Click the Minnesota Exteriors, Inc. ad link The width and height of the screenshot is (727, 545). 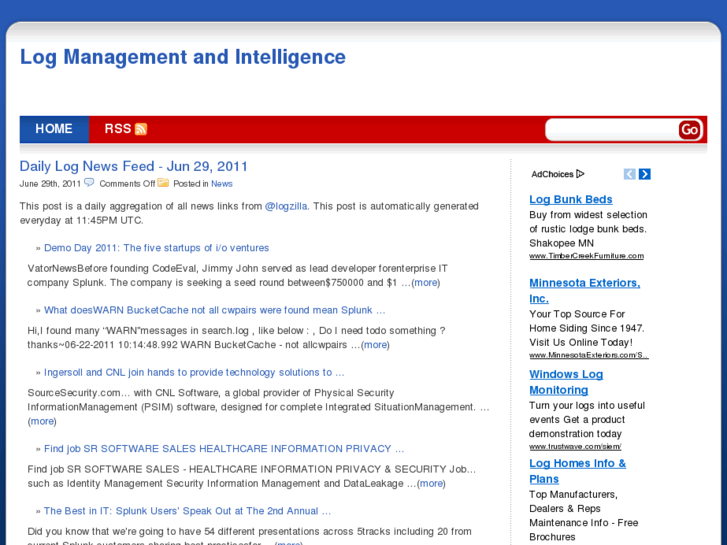585,291
